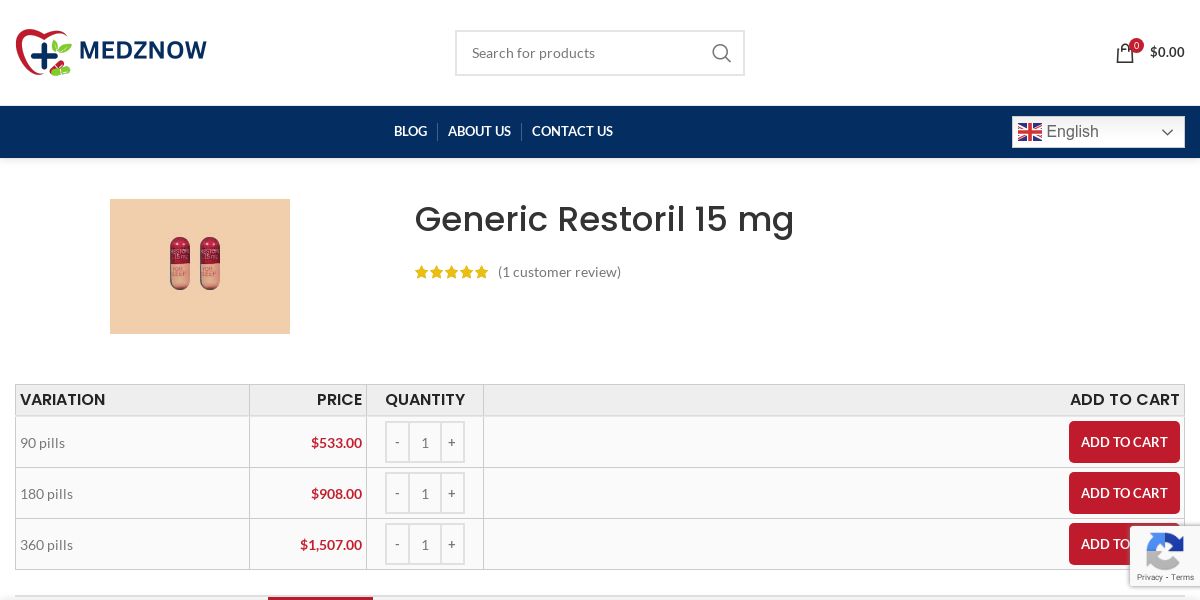Click the UK flag language icon

pos(1030,132)
